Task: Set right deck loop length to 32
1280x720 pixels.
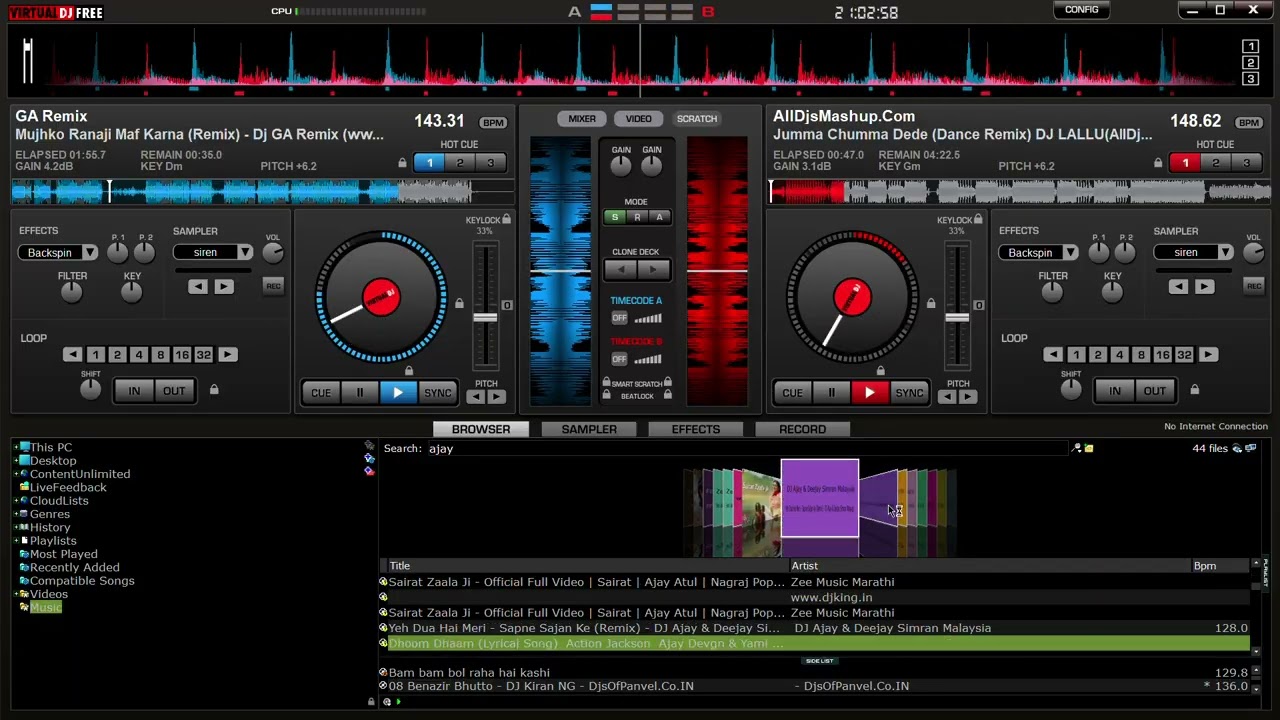Action: point(1184,355)
